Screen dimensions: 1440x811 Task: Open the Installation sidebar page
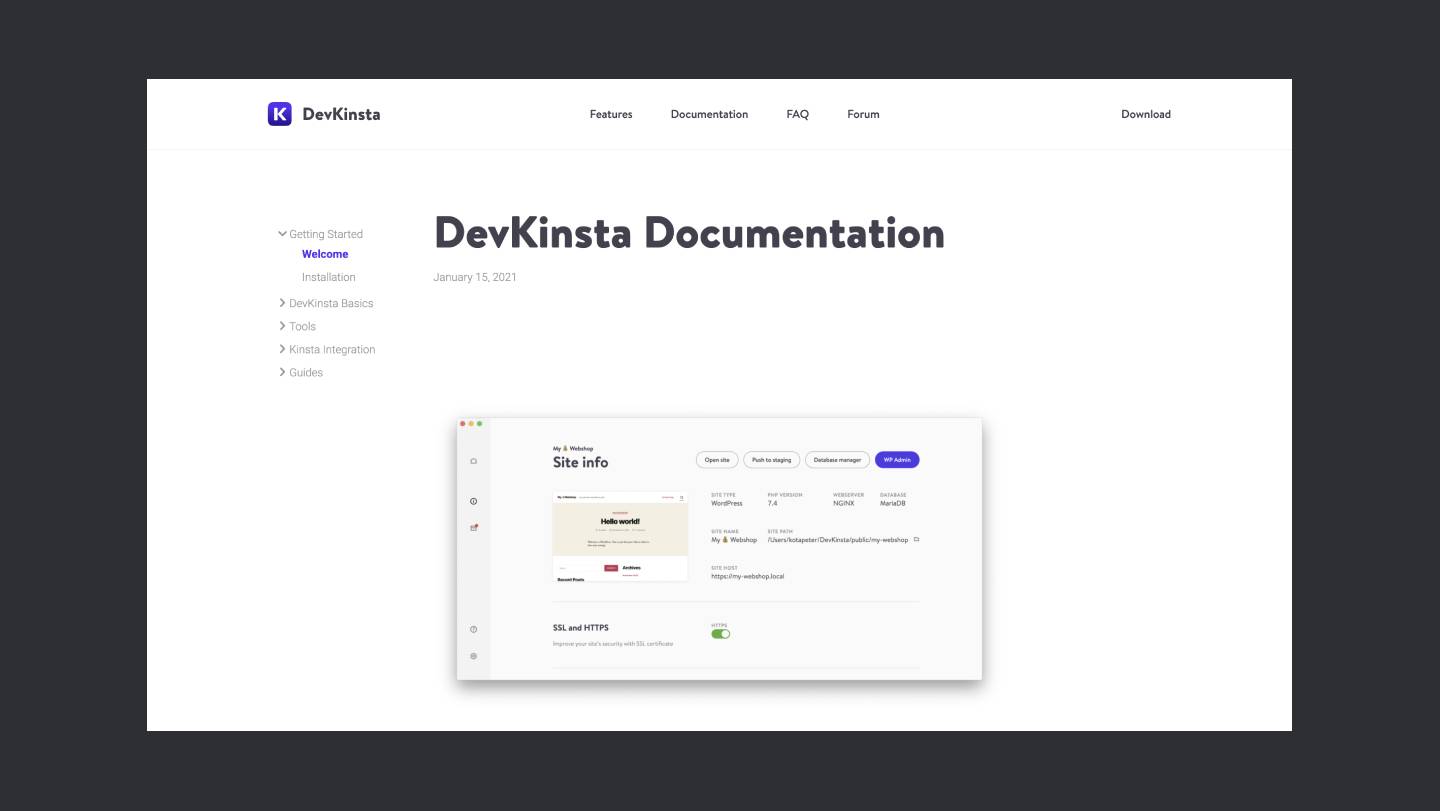click(329, 277)
